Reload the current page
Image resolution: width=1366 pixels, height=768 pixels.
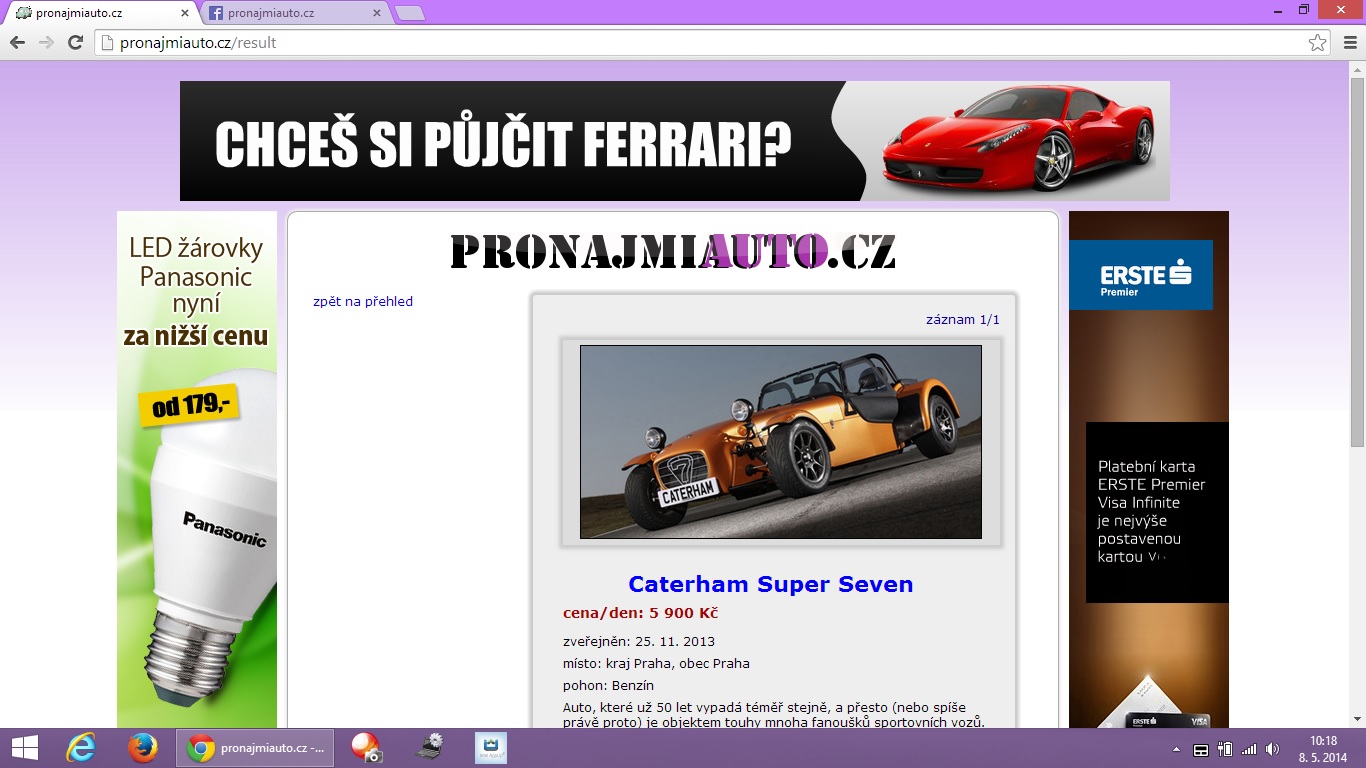tap(74, 42)
